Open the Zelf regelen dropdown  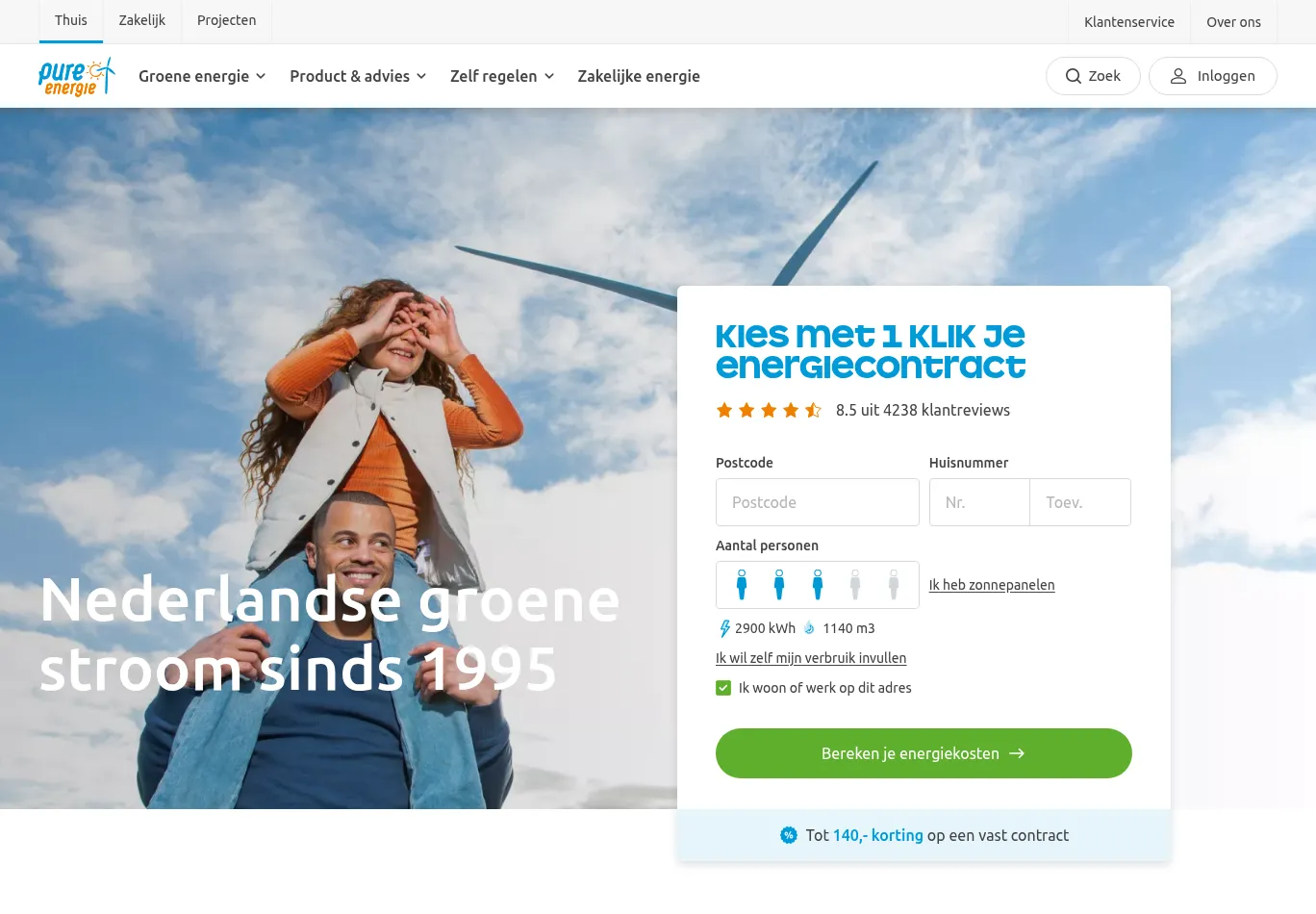tap(502, 76)
